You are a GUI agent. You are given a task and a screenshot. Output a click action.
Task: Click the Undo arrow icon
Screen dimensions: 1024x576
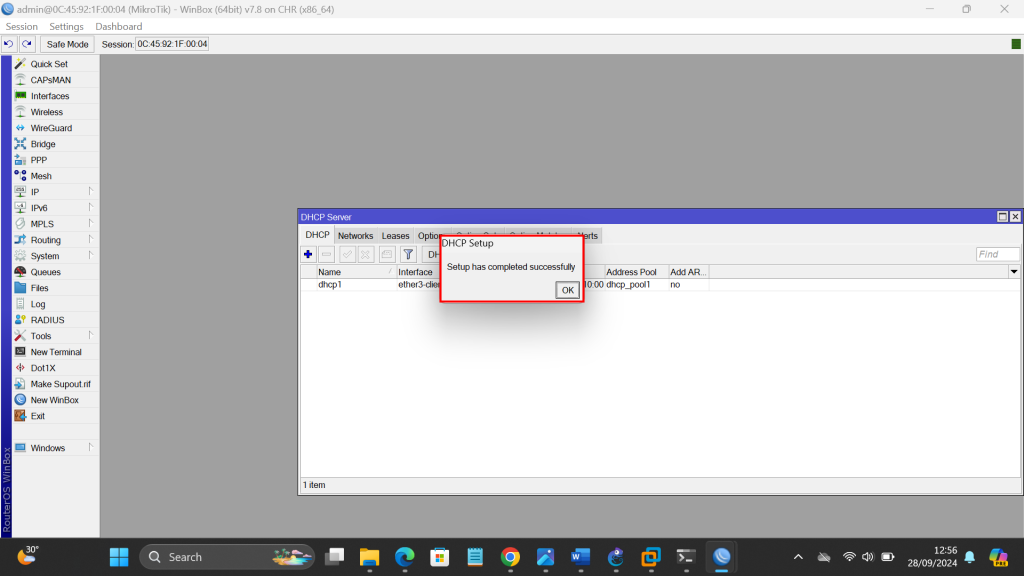[x=9, y=44]
